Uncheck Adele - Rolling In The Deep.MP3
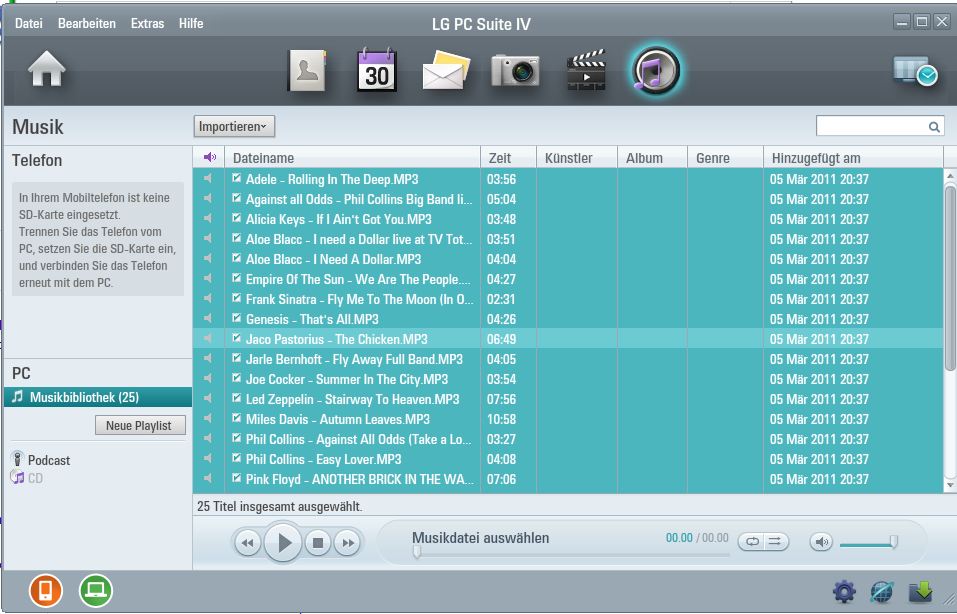The image size is (957, 614). 237,178
